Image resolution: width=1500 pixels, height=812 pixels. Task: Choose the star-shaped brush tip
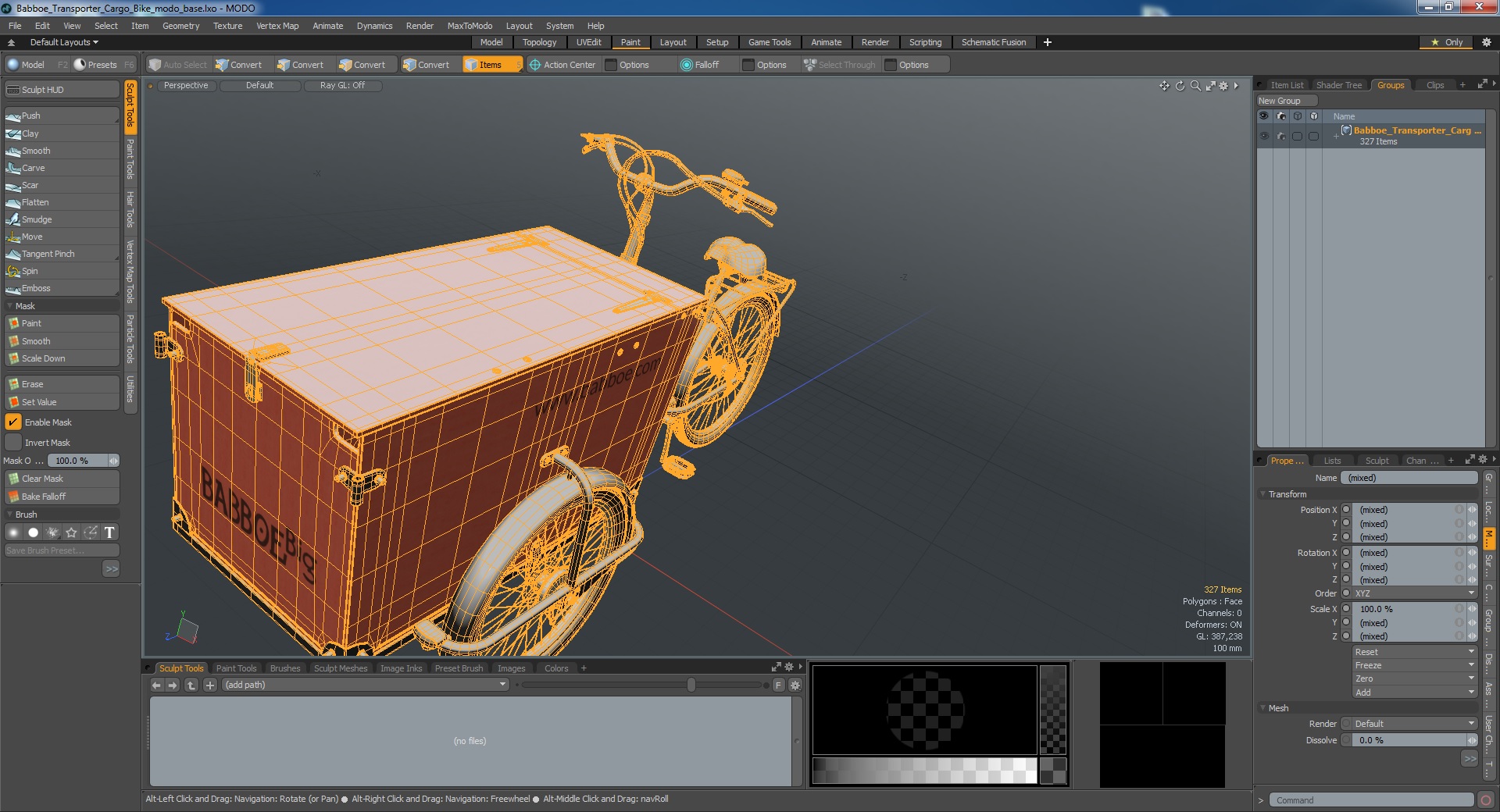click(x=72, y=532)
